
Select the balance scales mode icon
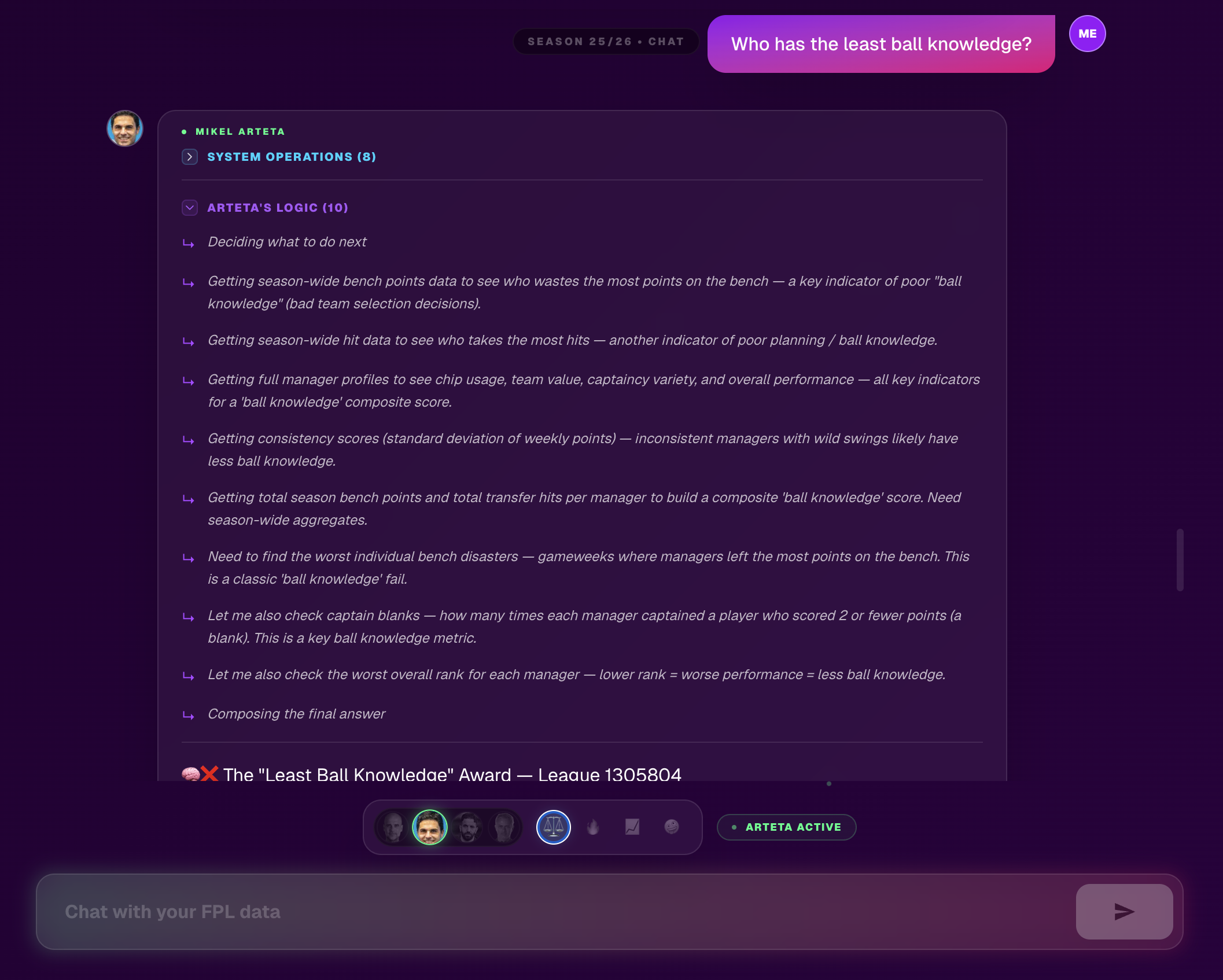point(553,827)
